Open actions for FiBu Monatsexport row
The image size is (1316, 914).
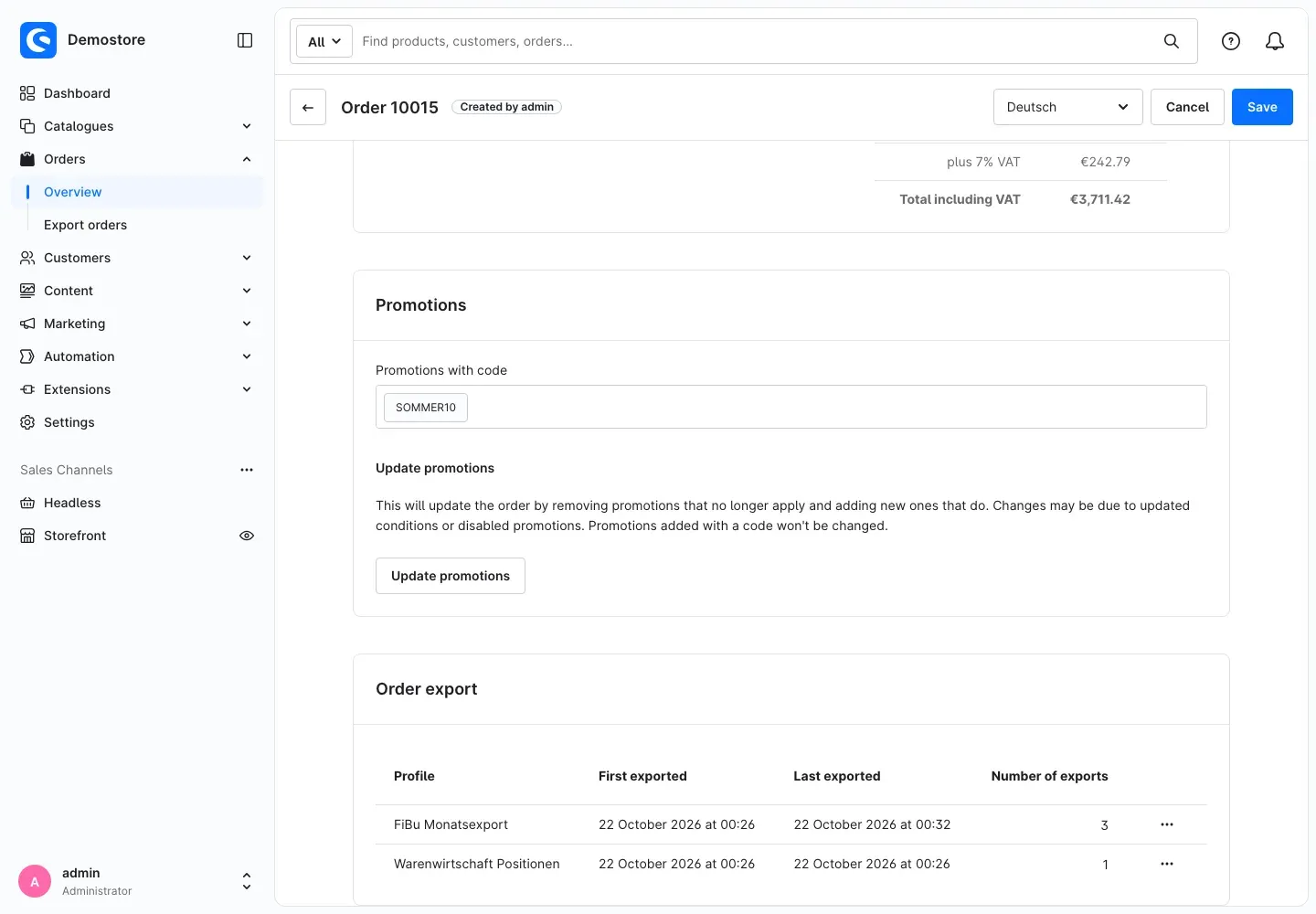coord(1167,824)
